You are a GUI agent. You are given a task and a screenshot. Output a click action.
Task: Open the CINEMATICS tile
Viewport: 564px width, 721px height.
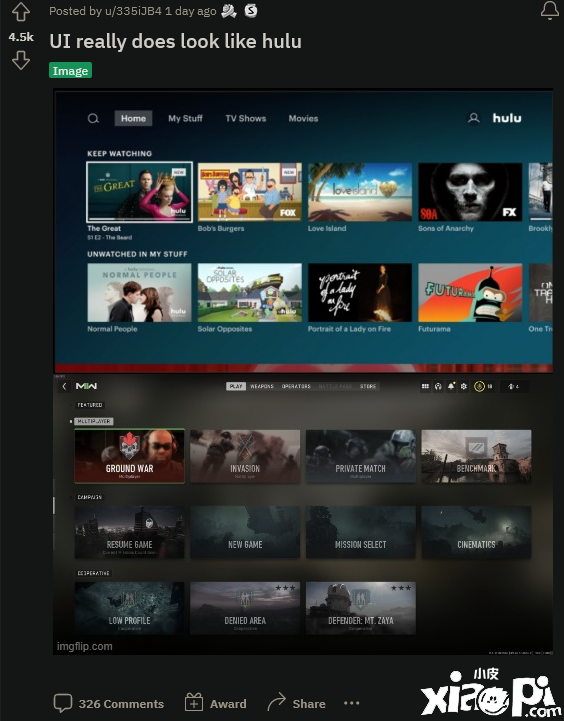[476, 532]
